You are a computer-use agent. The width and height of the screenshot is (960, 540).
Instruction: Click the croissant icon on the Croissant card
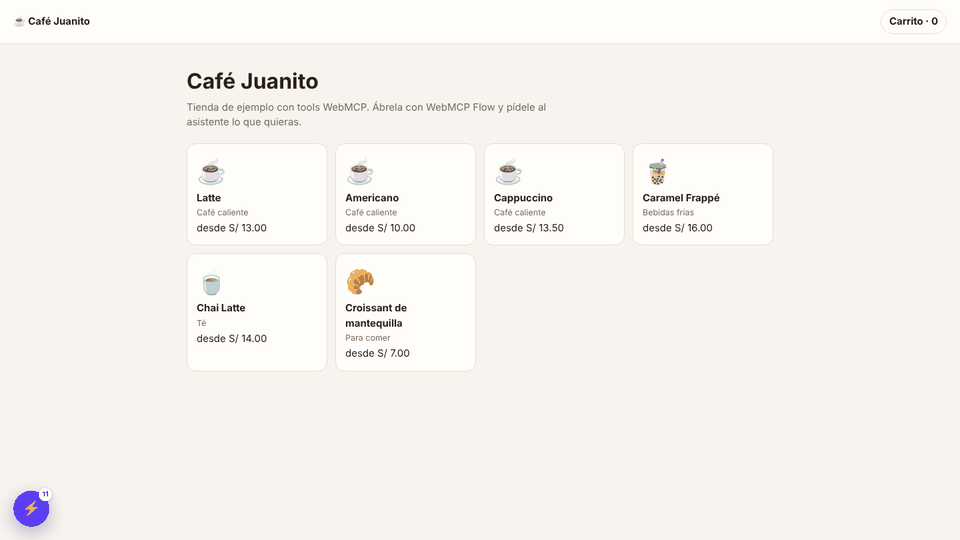(360, 282)
